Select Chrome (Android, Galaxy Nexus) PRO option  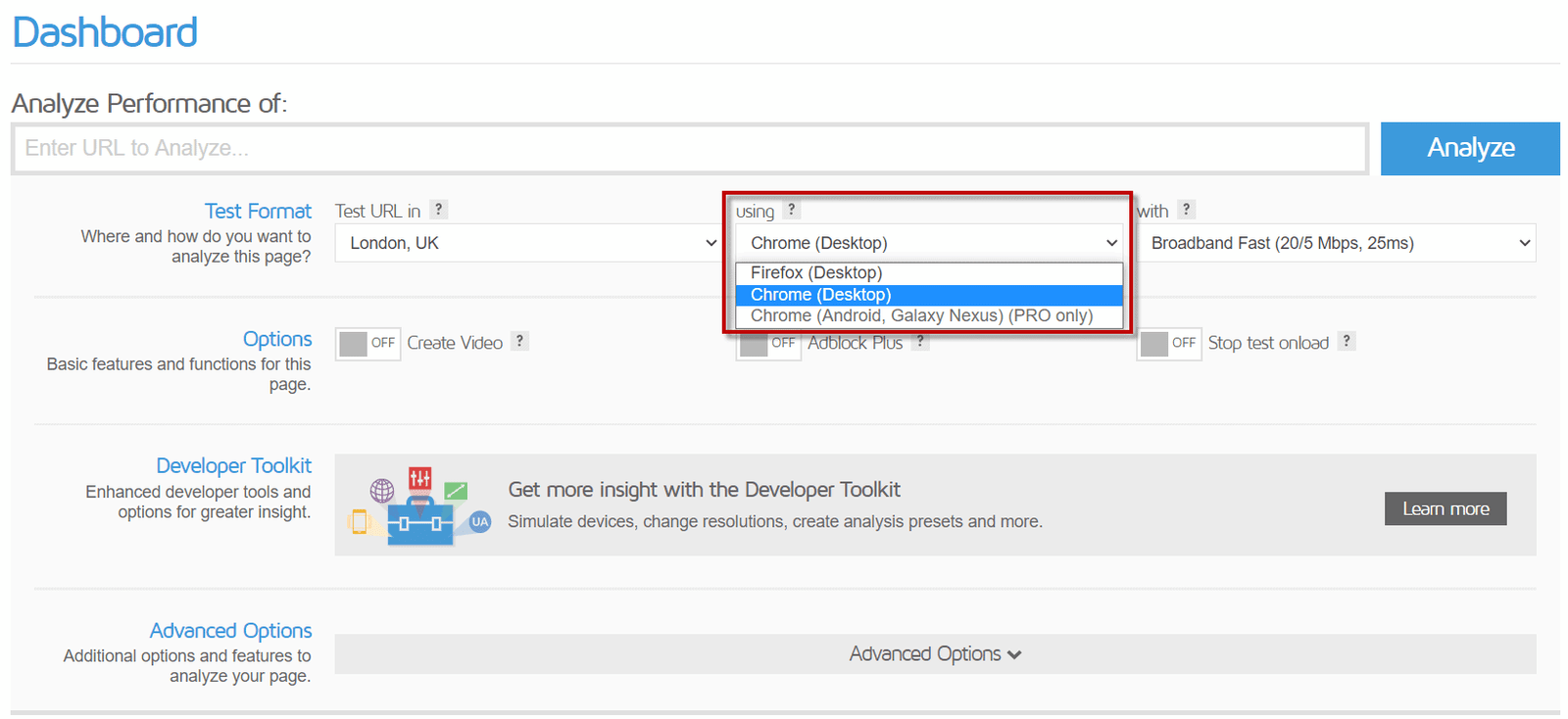(x=929, y=316)
